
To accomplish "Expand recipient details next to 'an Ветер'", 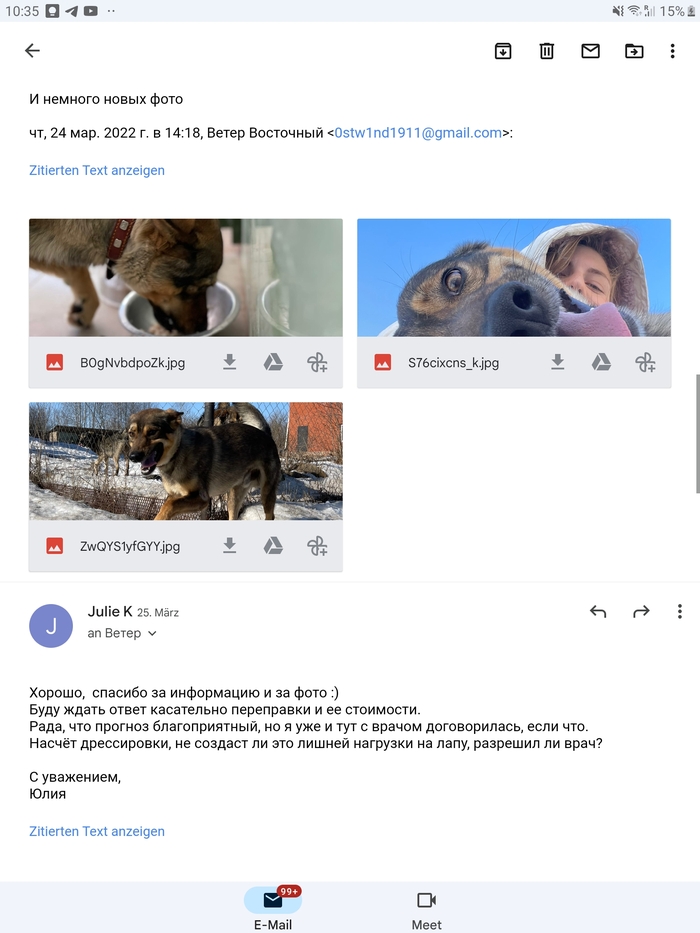I will coord(152,633).
